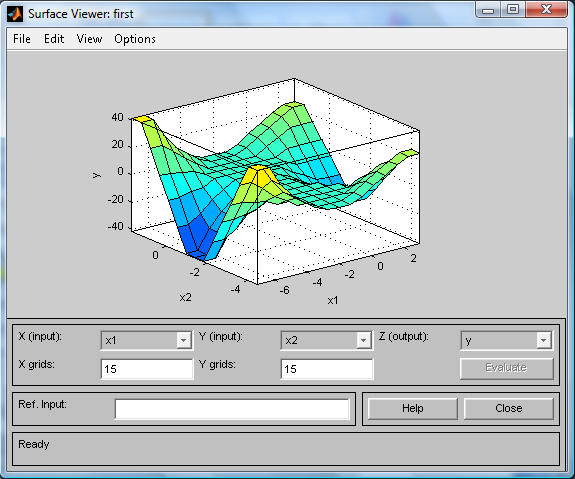
Task: Click the 40 tick label on y axis
Action: coord(117,117)
